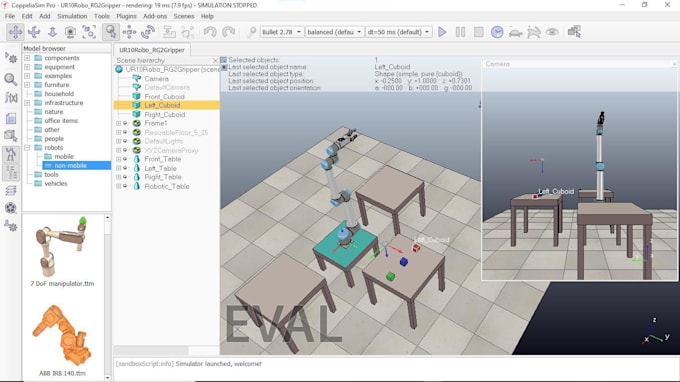Toggle the Frame1 script eye indicator
The height and width of the screenshot is (382, 680).
pos(125,124)
